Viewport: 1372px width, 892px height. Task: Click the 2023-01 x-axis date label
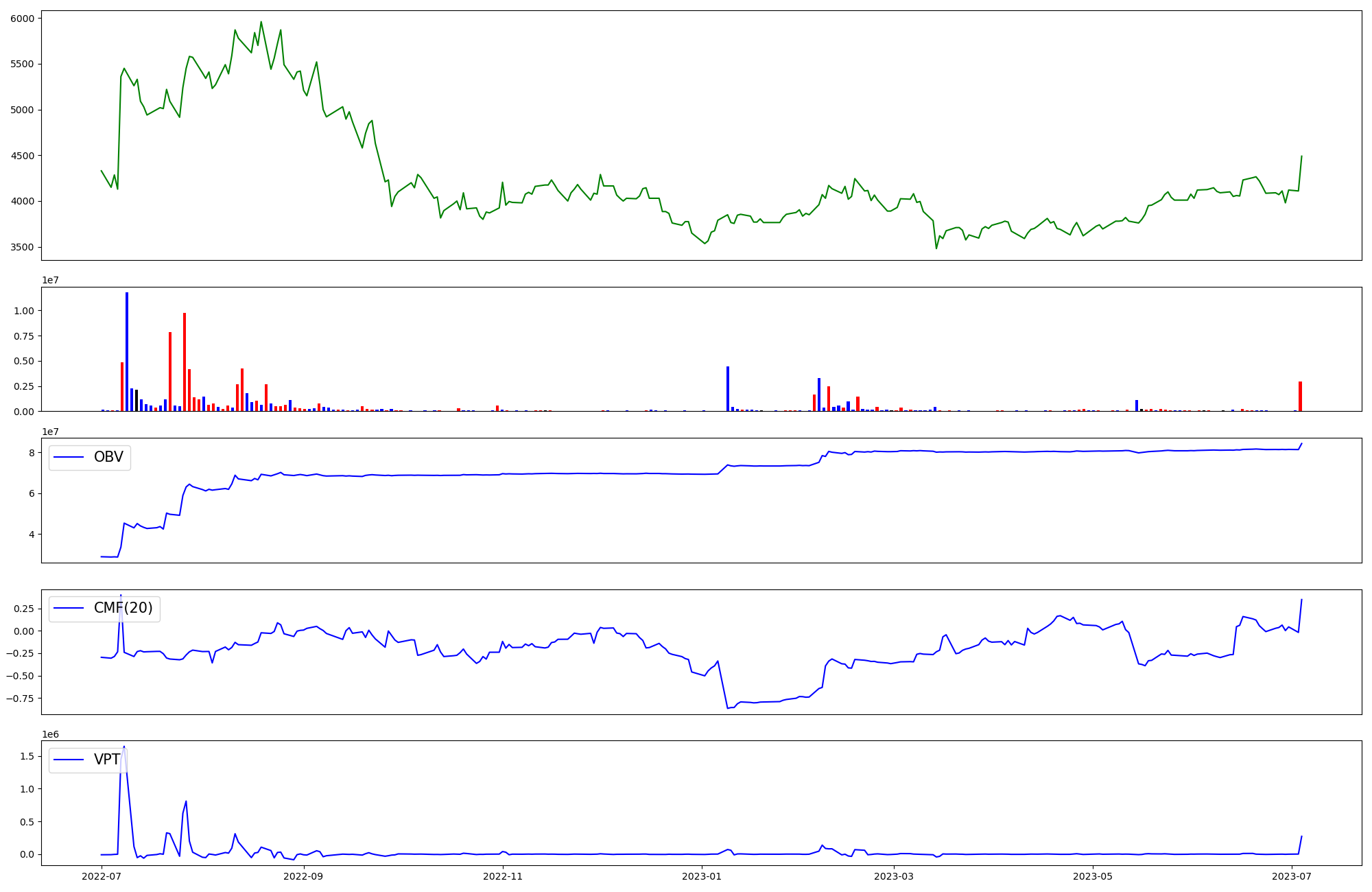pos(702,876)
